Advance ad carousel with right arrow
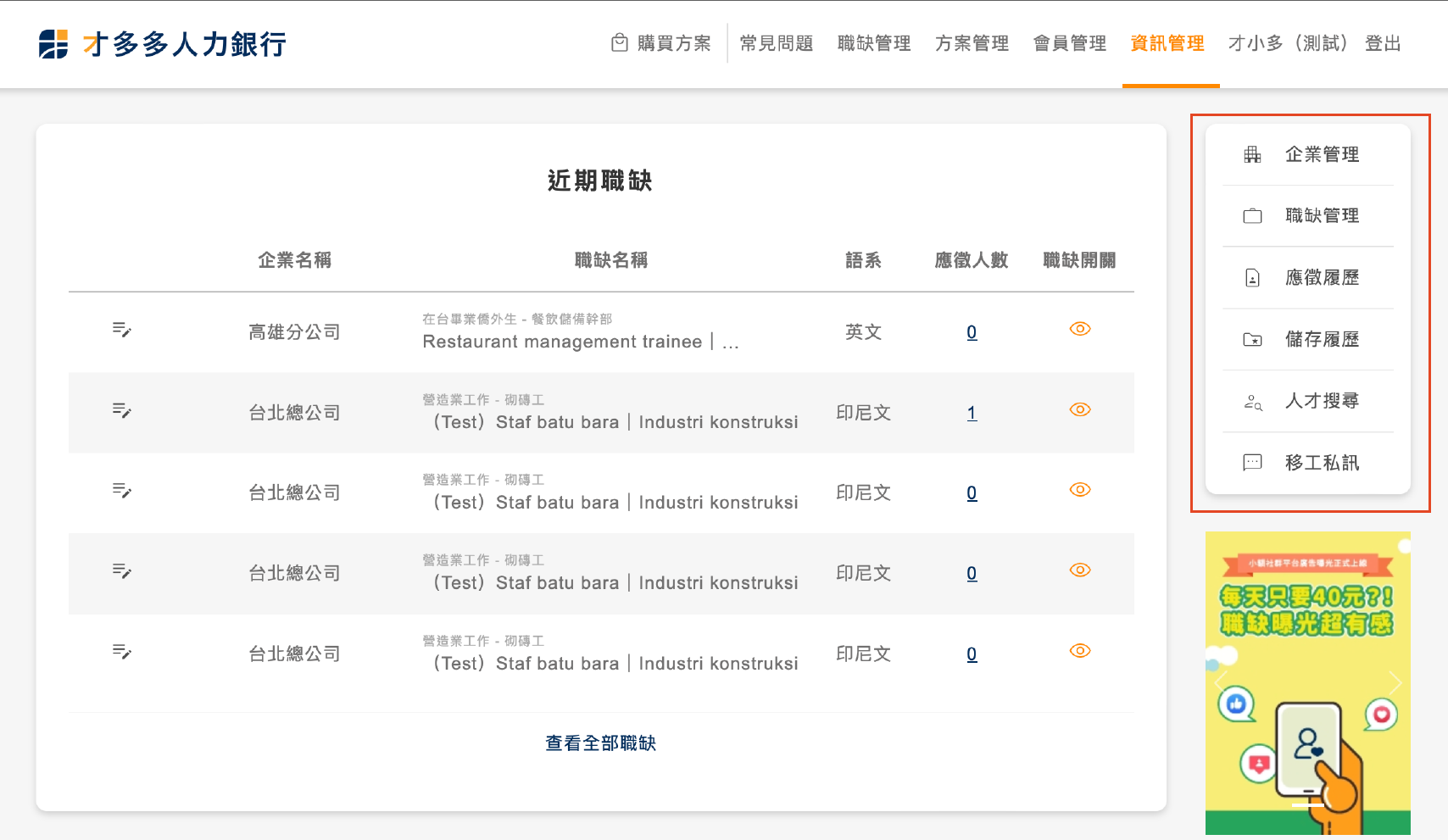1448x840 pixels. (x=1395, y=682)
